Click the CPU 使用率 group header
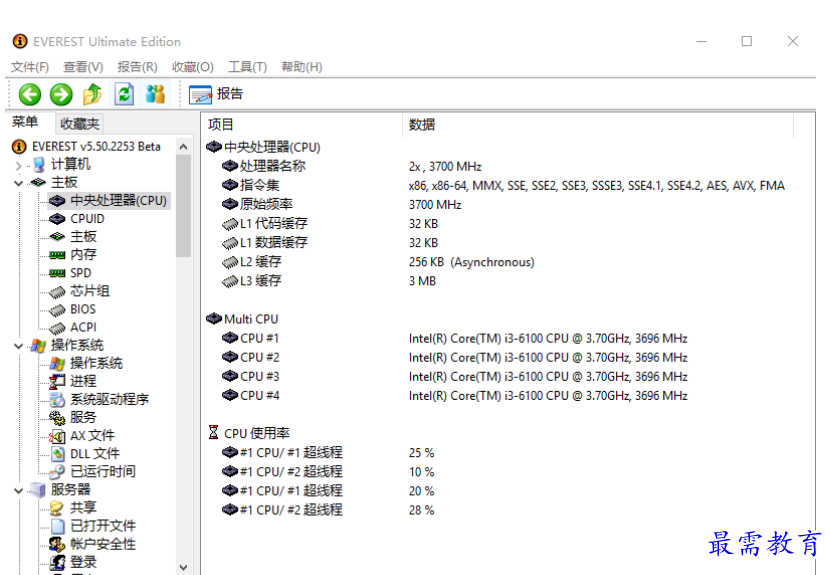The width and height of the screenshot is (830, 575). tap(249, 434)
